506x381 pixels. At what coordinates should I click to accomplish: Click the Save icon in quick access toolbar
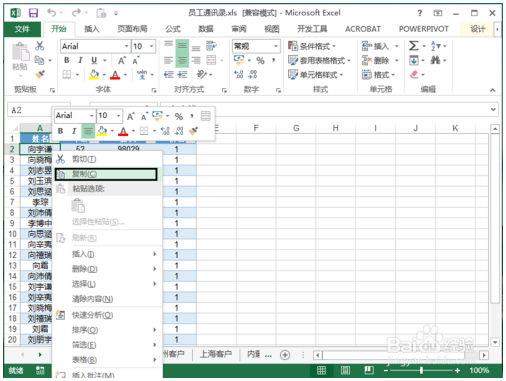33,13
